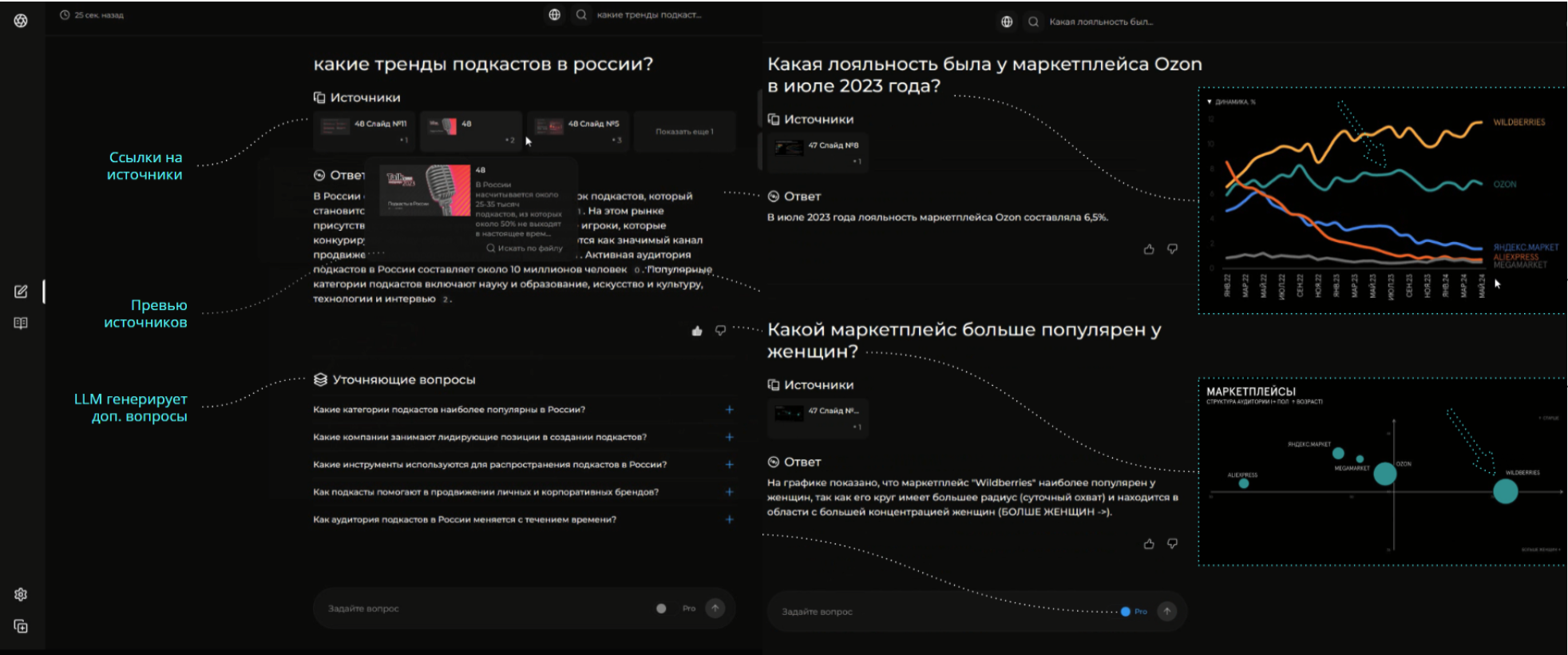The width and height of the screenshot is (1568, 655).
Task: Send the question in the podcast panel input
Action: (715, 609)
